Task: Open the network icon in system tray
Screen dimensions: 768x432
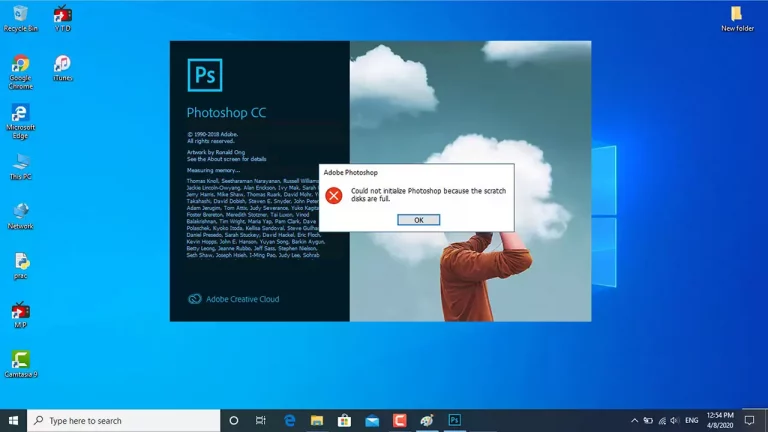Action: click(x=662, y=420)
